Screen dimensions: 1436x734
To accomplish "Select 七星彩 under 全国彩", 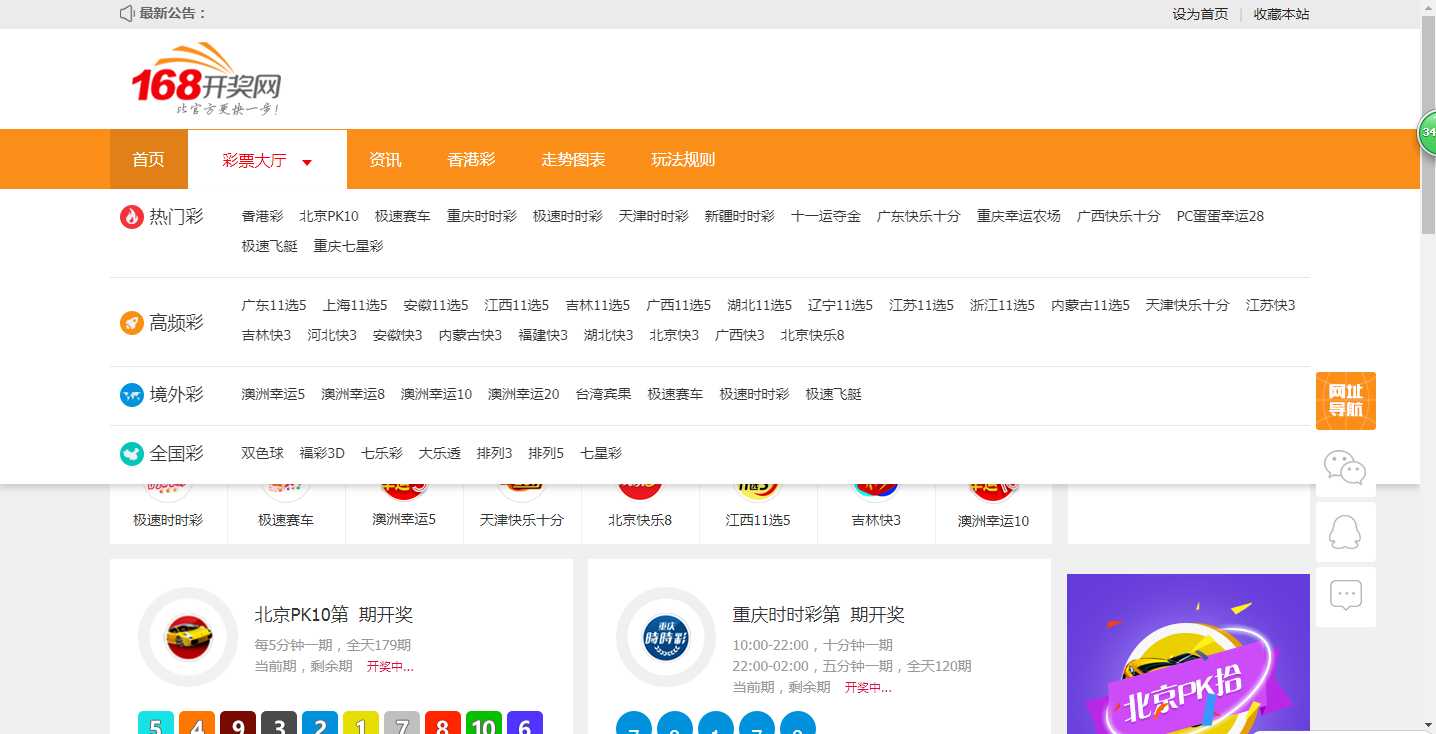I will 601,453.
